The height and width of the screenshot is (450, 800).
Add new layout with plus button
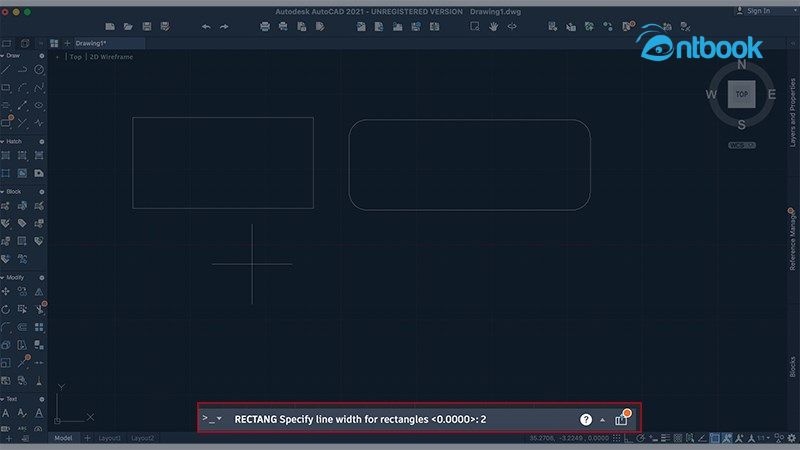coord(87,438)
